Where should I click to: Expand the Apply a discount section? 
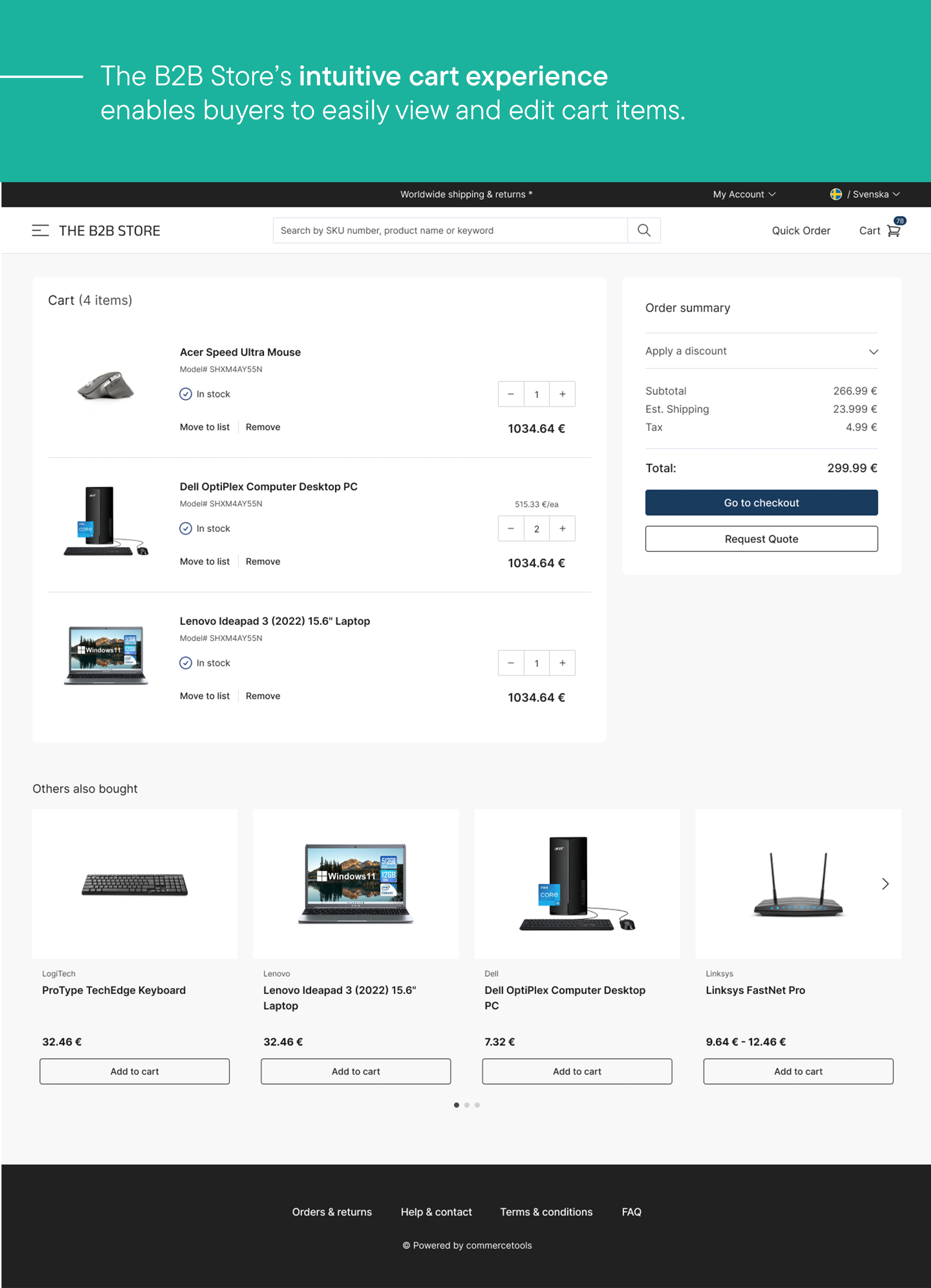click(873, 351)
